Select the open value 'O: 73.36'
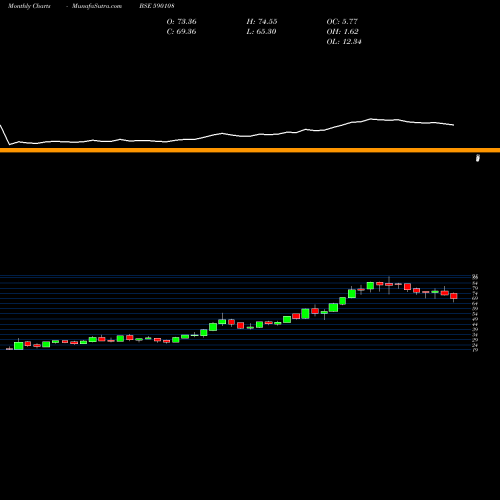The height and width of the screenshot is (500, 500). (181, 22)
